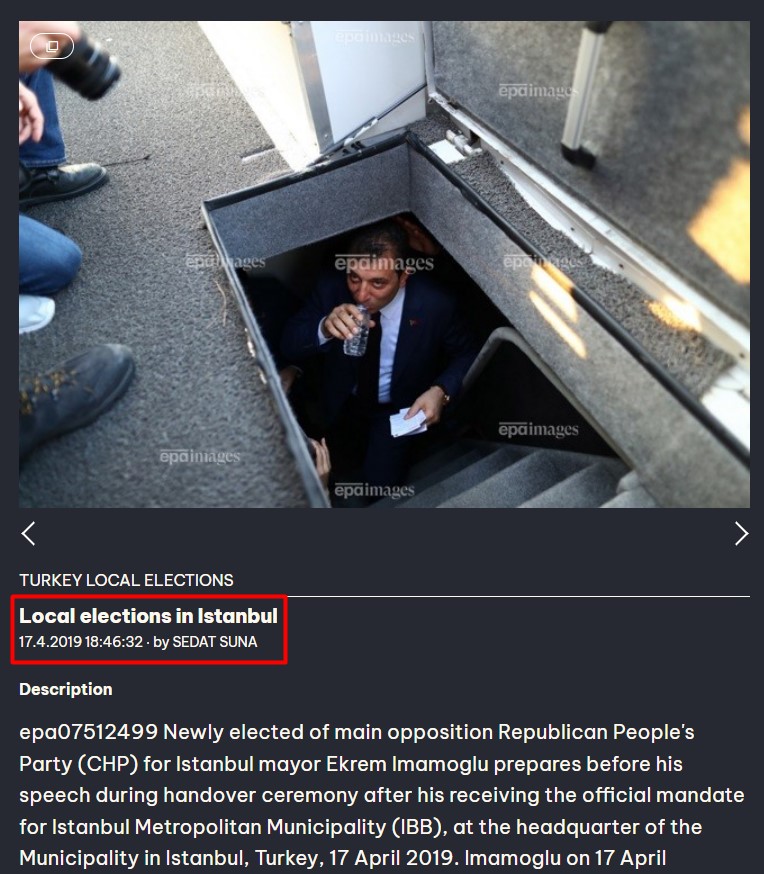Click the Description heading
Screen dimensions: 764x874
[x=66, y=690]
